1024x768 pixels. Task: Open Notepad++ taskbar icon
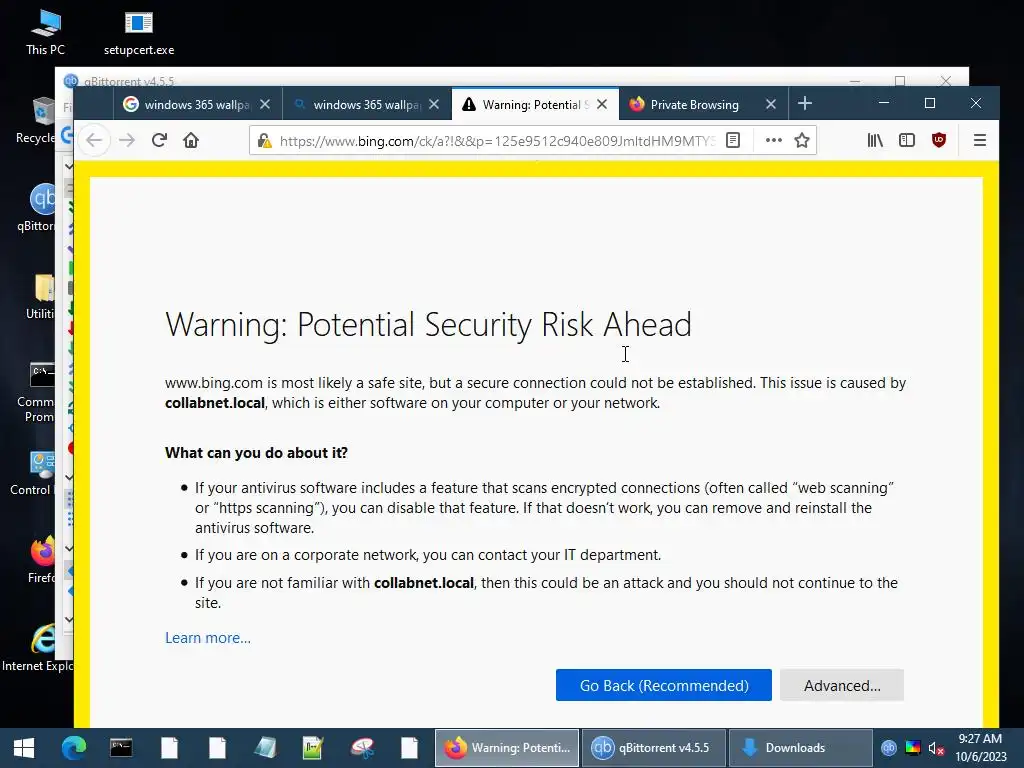click(313, 748)
